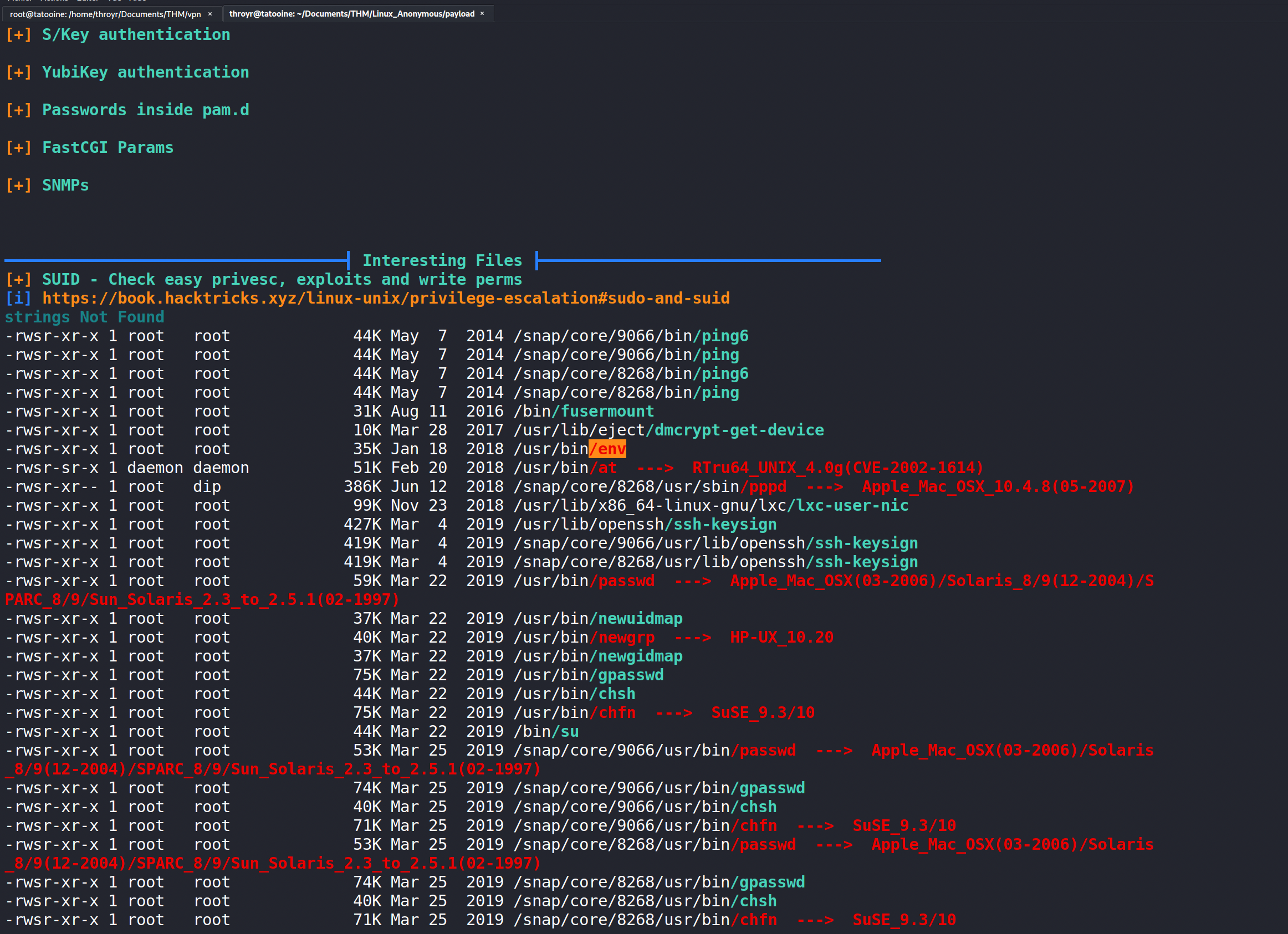
Task: Click the /snap/core/9066/usr/bin/passwd path
Action: point(654,750)
